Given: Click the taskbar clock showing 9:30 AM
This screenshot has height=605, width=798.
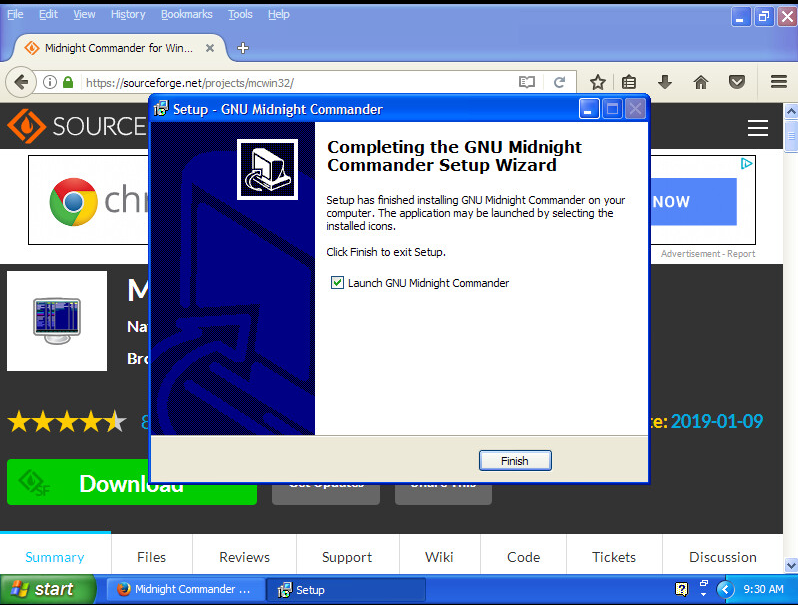Looking at the screenshot, I should (x=763, y=589).
